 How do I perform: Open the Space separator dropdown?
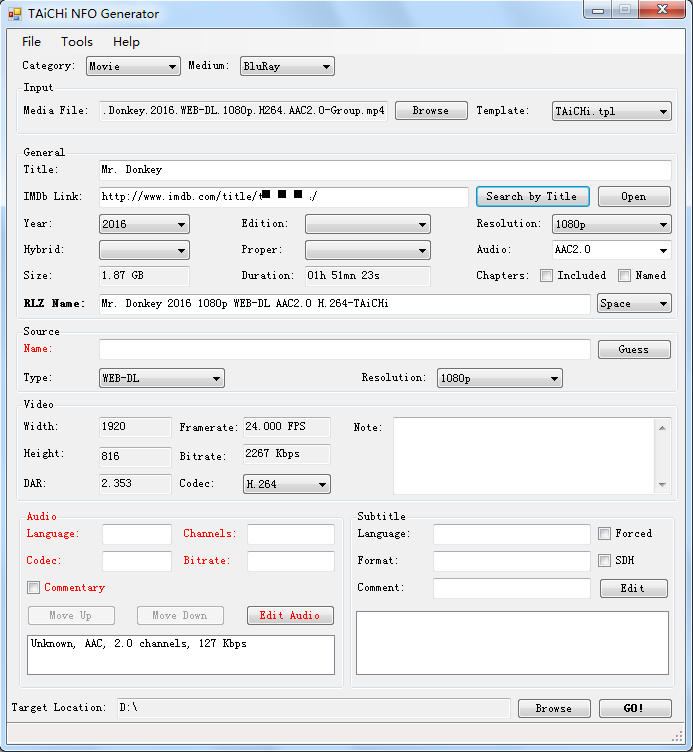634,304
